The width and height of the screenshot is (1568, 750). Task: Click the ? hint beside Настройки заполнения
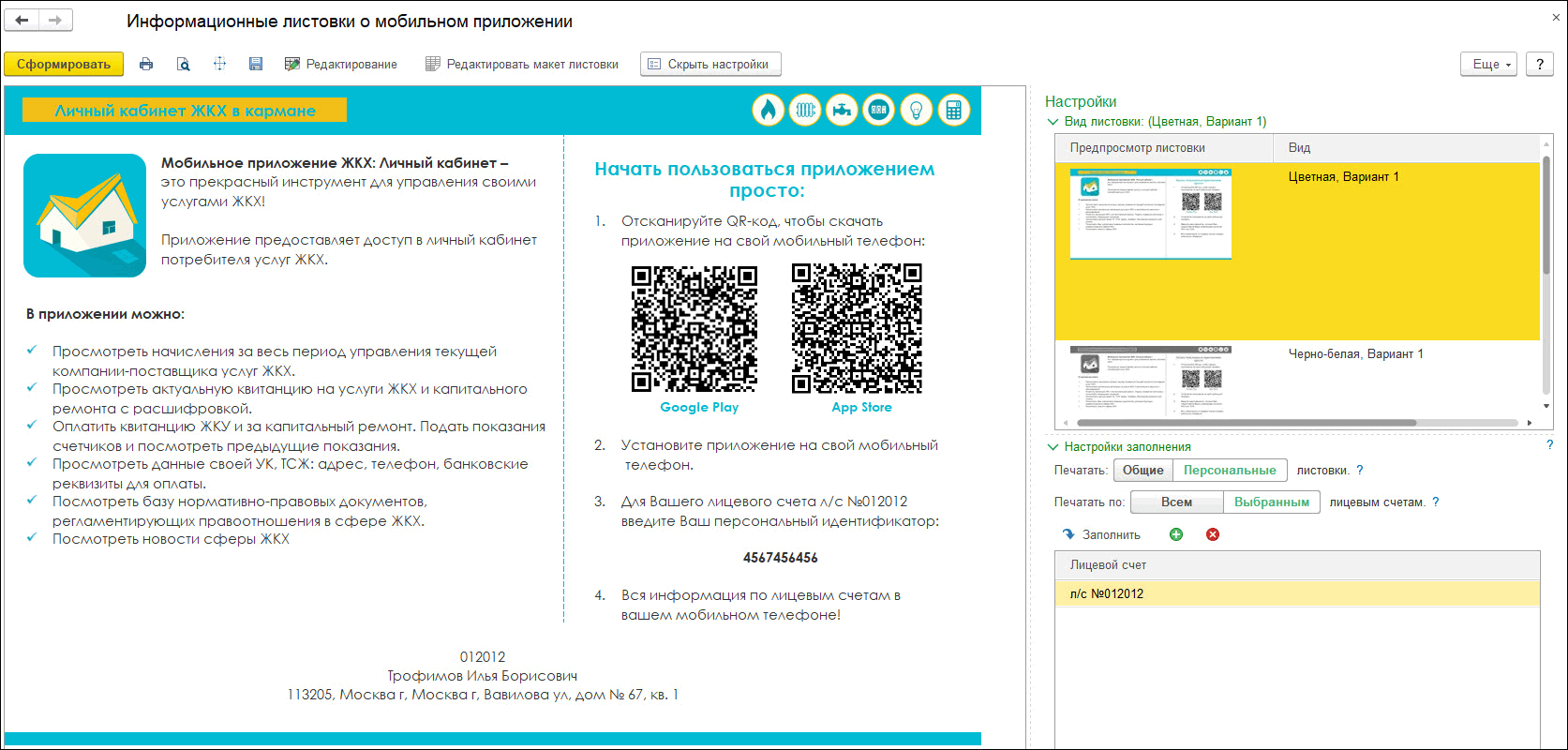[1549, 444]
